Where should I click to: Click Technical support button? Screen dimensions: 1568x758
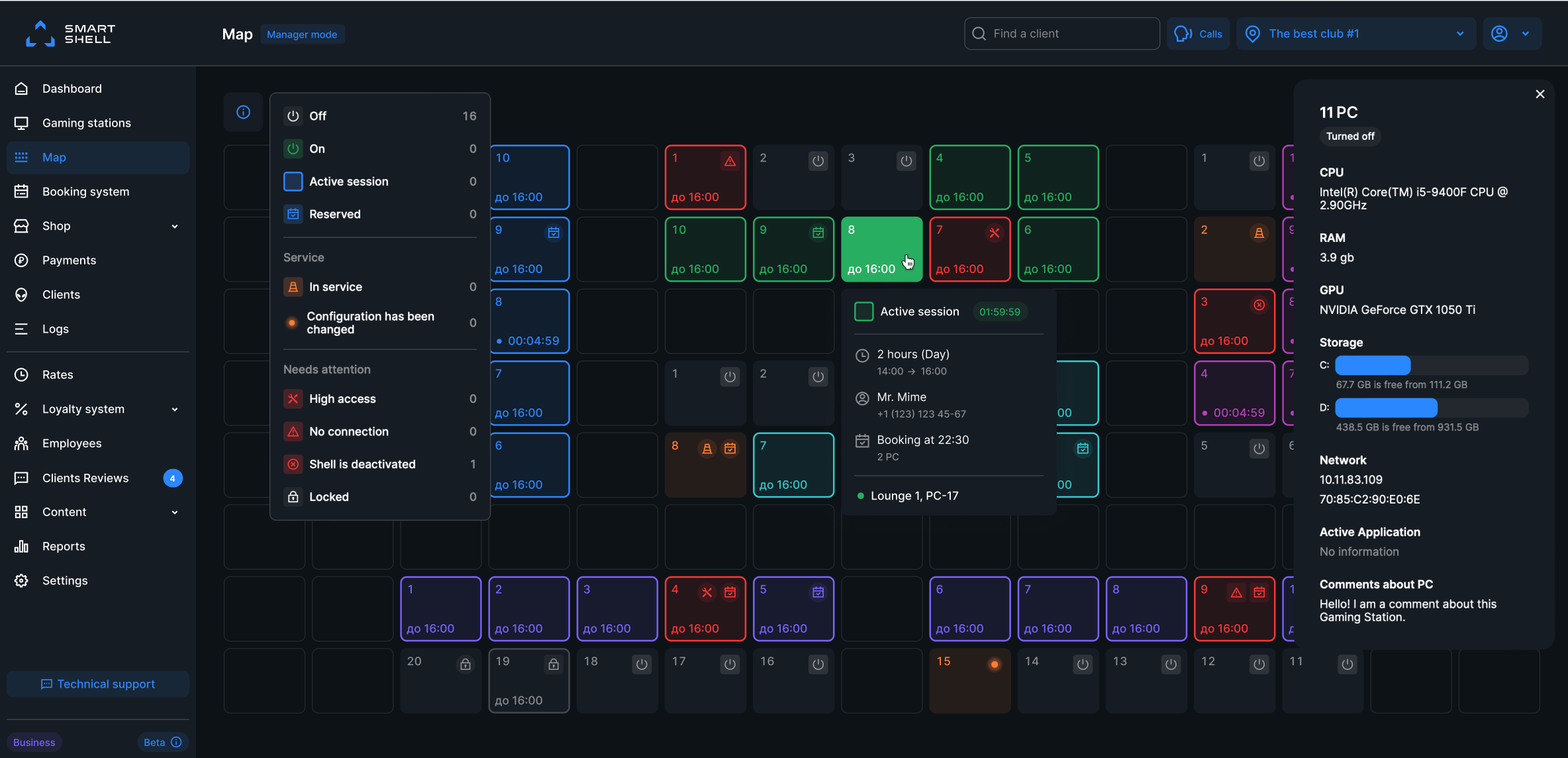[x=98, y=684]
